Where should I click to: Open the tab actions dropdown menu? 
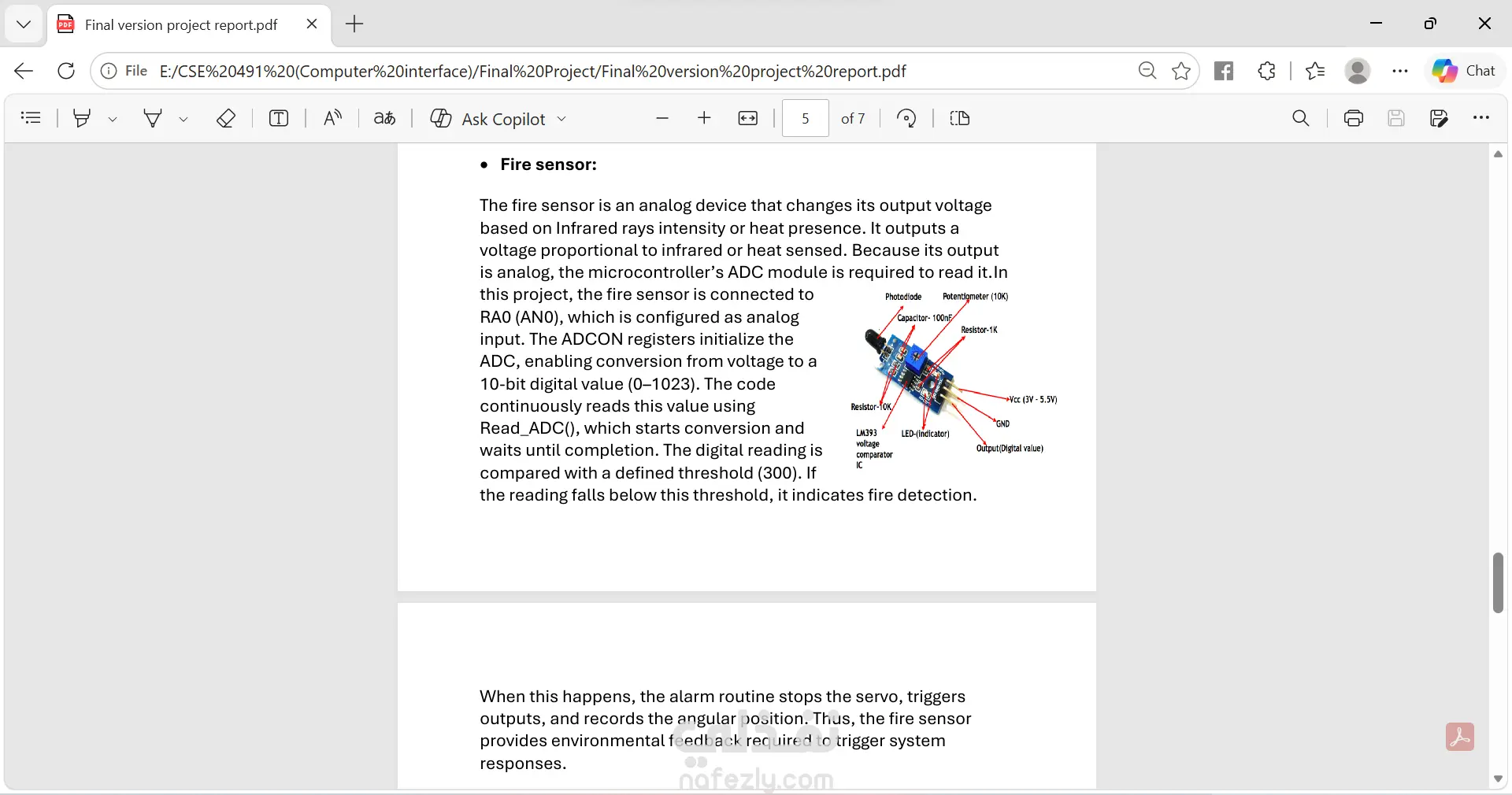(x=24, y=24)
